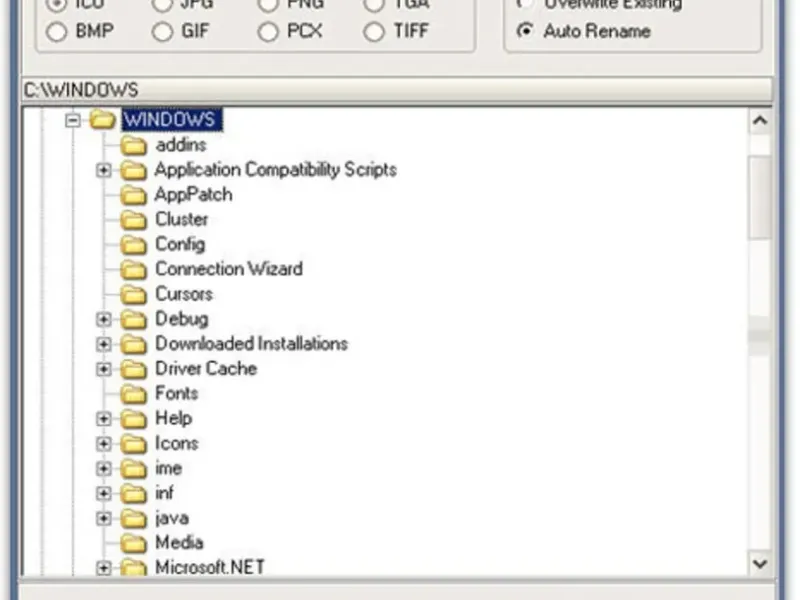
Task: Select the Cluster folder name
Action: (181, 219)
